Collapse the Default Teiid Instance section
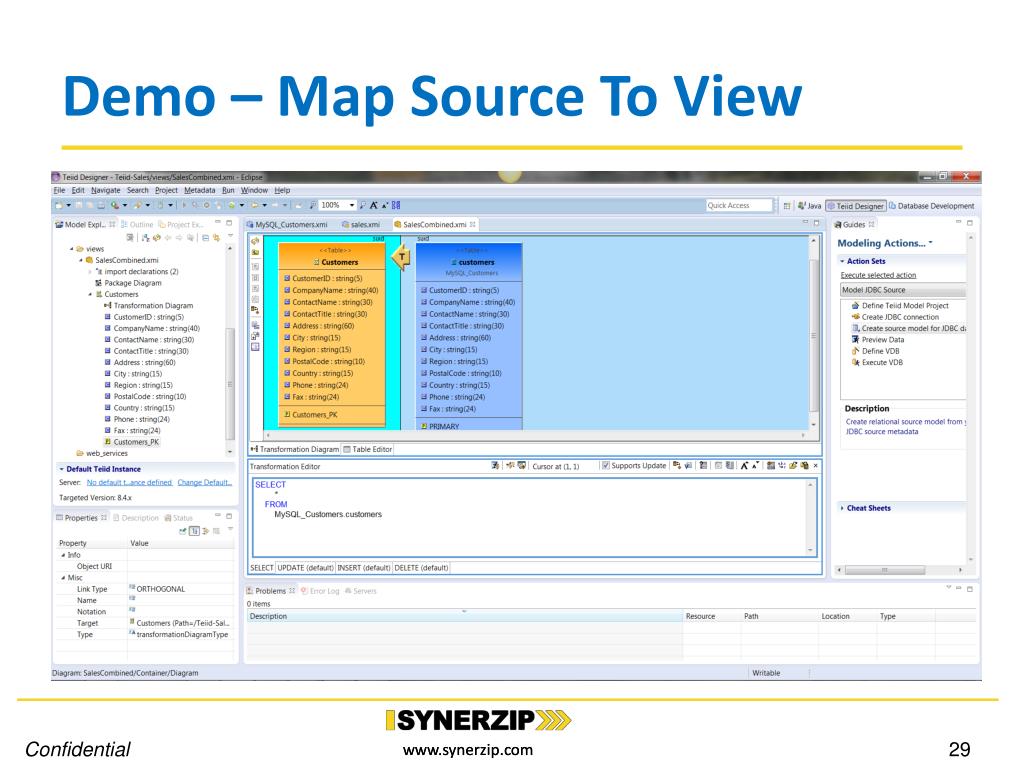The height and width of the screenshot is (768, 1024). 61,469
